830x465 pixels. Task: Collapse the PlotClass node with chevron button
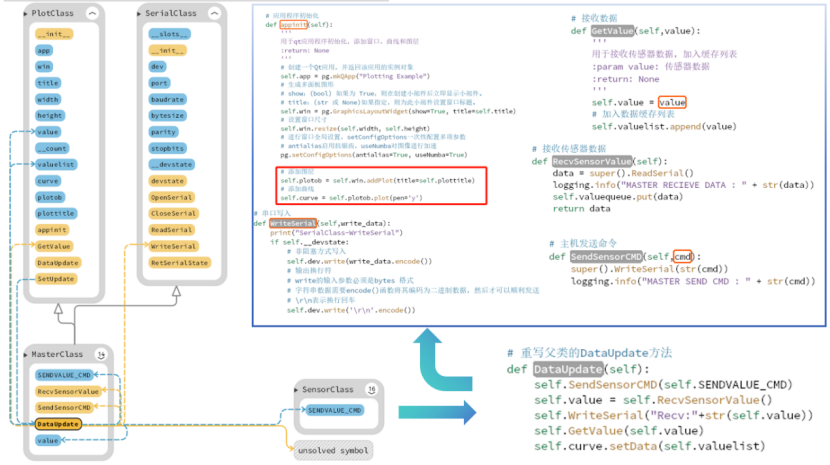92,13
